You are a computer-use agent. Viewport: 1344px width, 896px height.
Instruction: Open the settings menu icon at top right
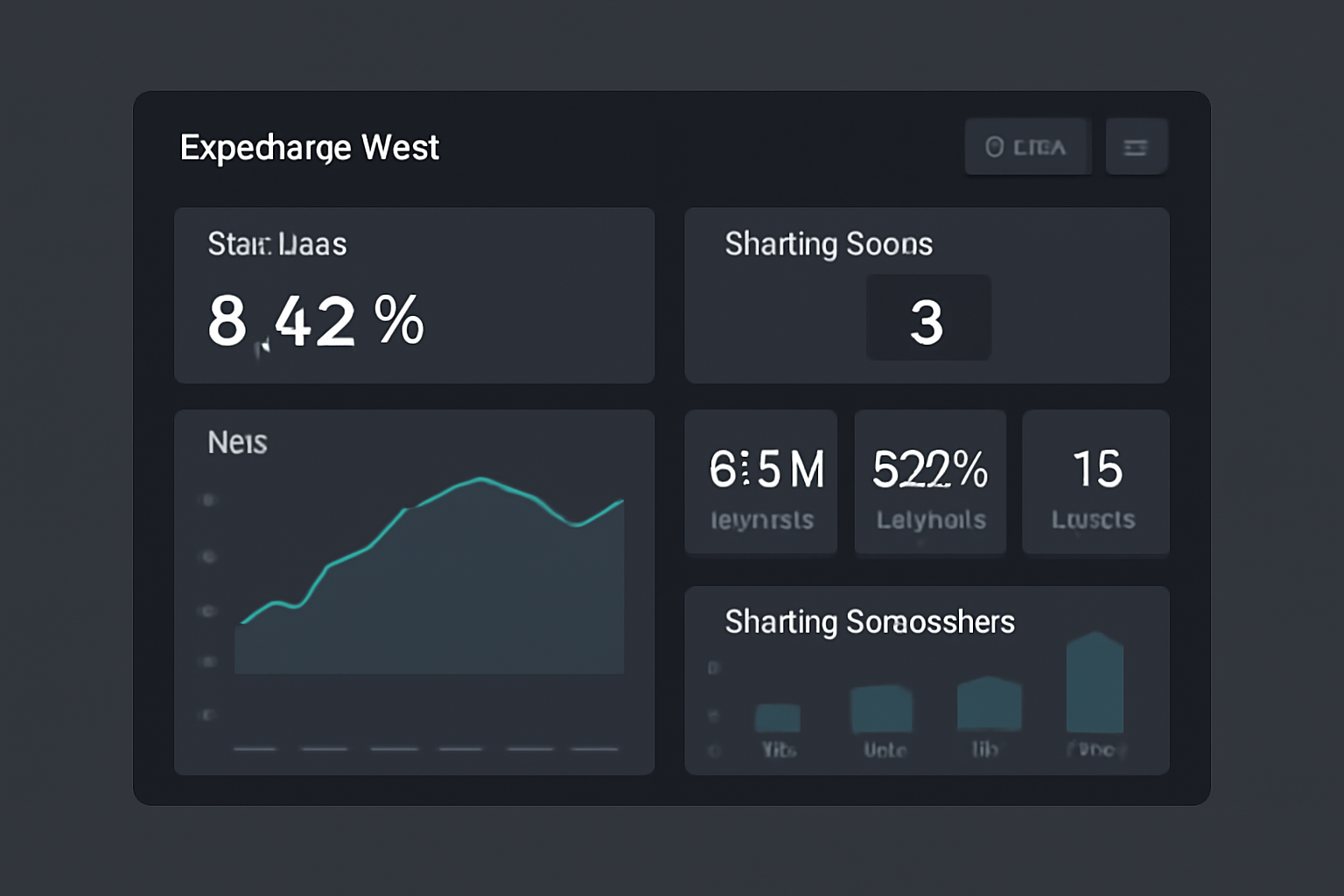[x=1137, y=145]
